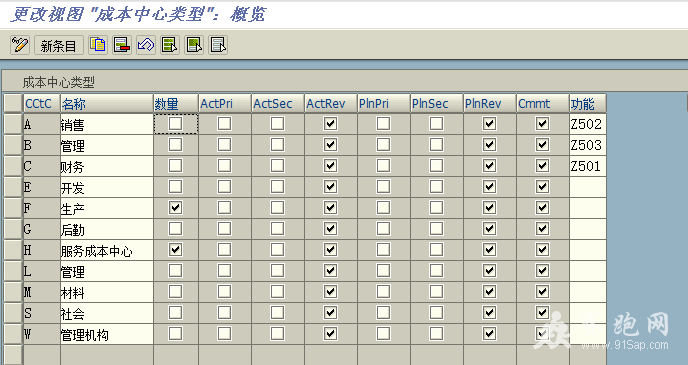Image resolution: width=688 pixels, height=365 pixels.
Task: Uncheck the 数量 box for row 生产
Action: (176, 208)
